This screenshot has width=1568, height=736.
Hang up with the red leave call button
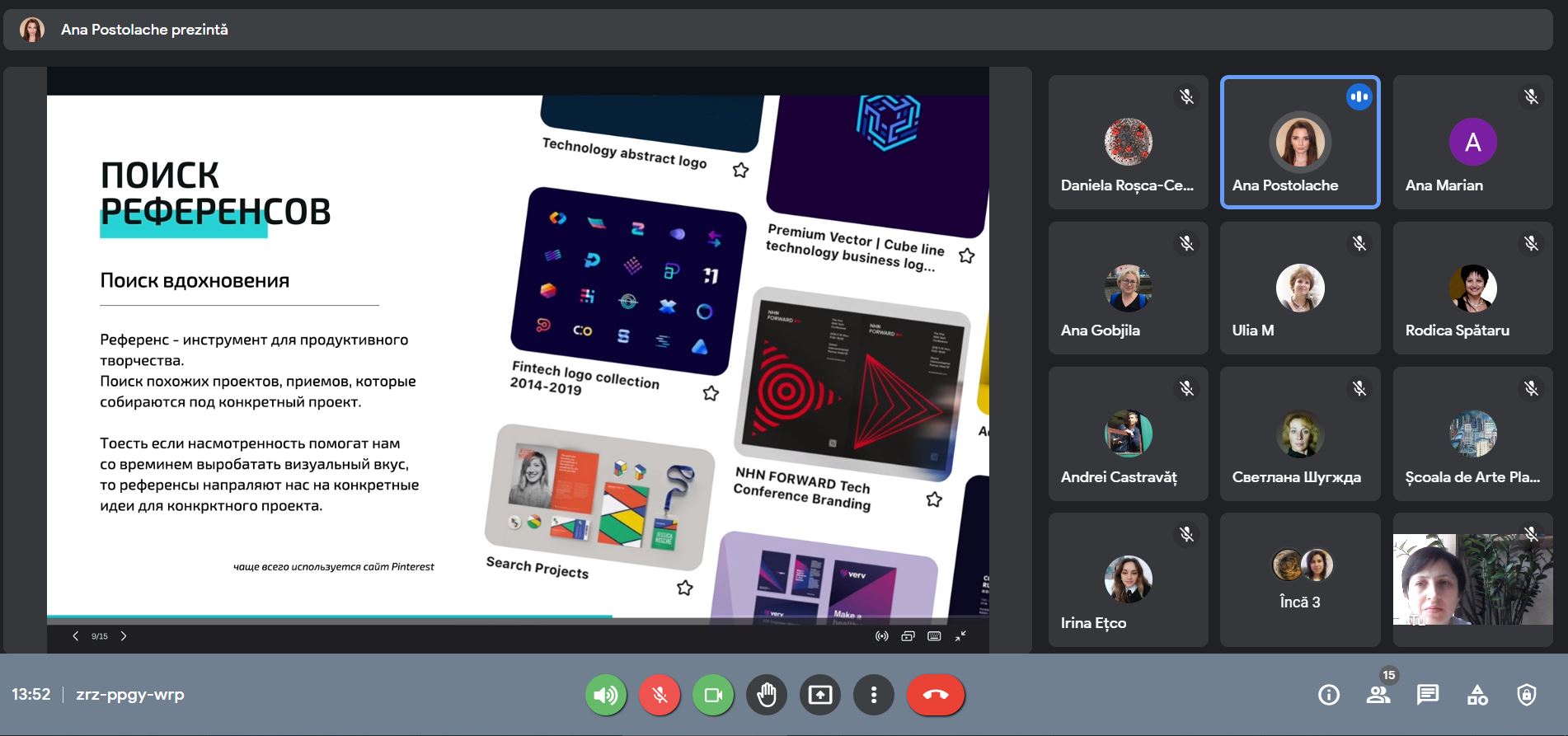(x=936, y=695)
